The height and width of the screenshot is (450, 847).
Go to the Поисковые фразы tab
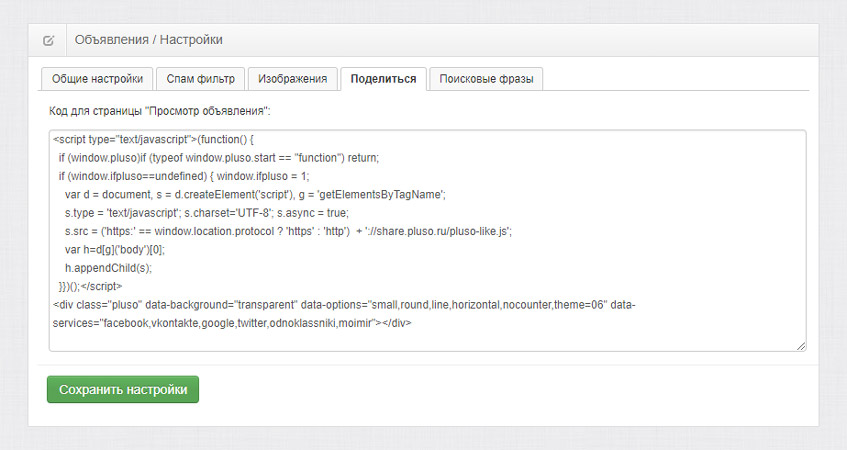point(486,79)
